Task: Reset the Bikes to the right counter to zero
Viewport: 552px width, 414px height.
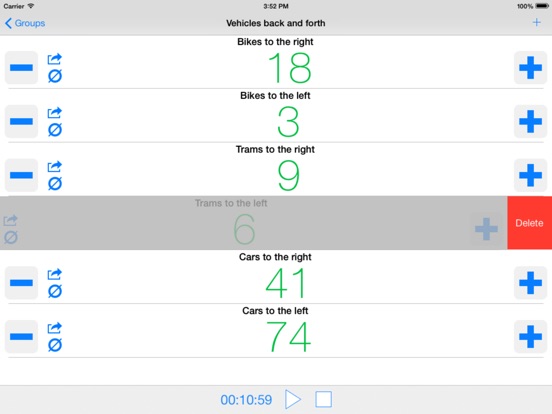Action: click(55, 76)
